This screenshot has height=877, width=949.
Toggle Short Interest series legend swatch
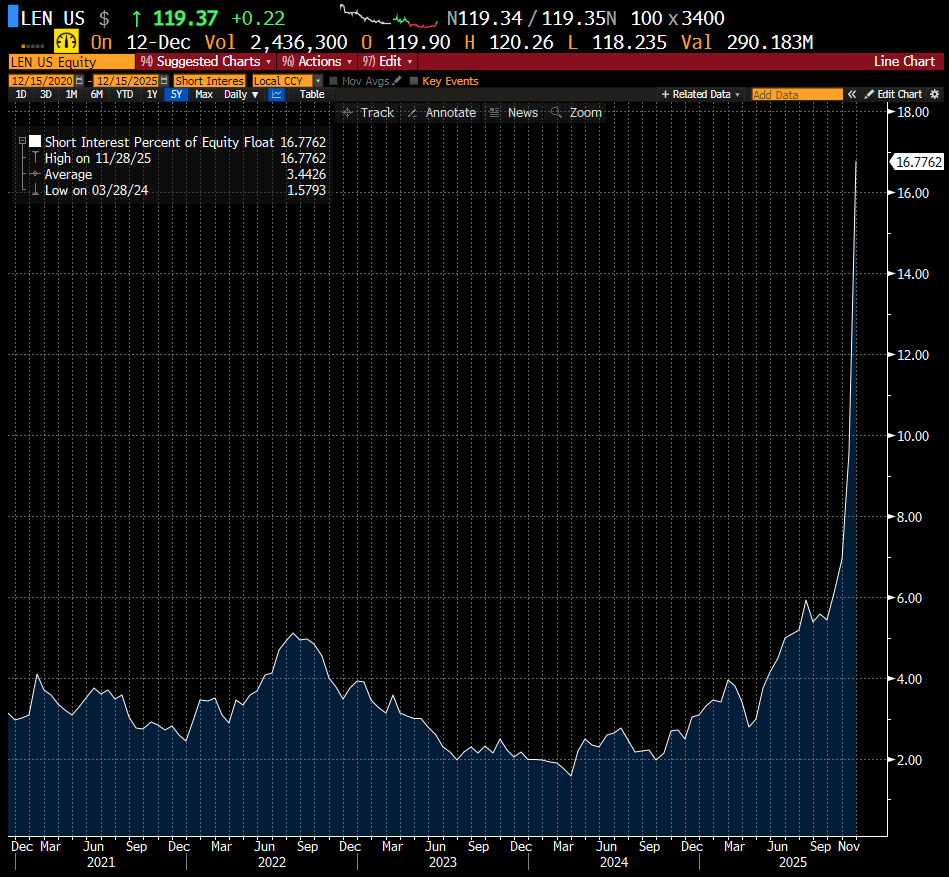[35, 142]
